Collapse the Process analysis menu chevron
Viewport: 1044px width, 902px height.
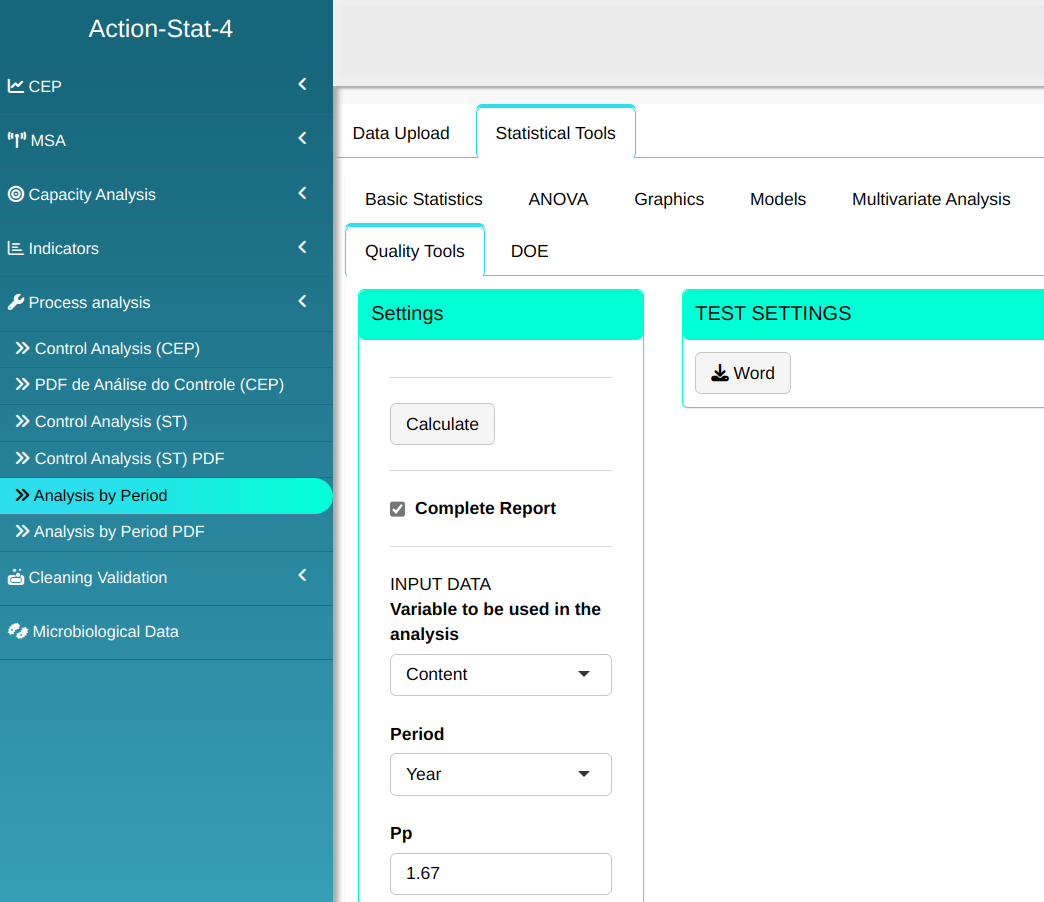(x=302, y=301)
